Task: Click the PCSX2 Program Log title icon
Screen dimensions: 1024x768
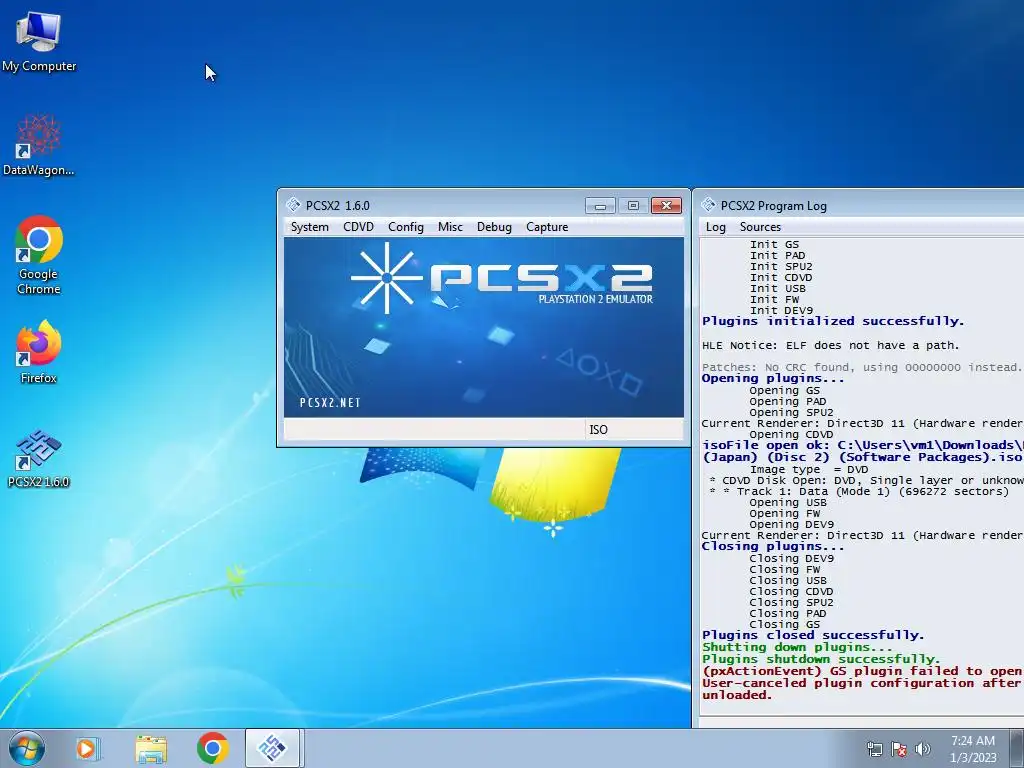Action: (709, 205)
